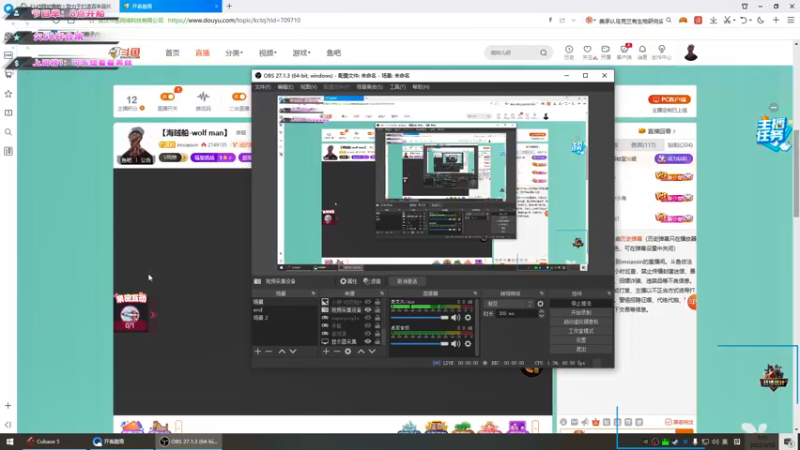Screen dimensions: 800x450
Task: Click browser download icon in toolbar
Action: pos(713,20)
